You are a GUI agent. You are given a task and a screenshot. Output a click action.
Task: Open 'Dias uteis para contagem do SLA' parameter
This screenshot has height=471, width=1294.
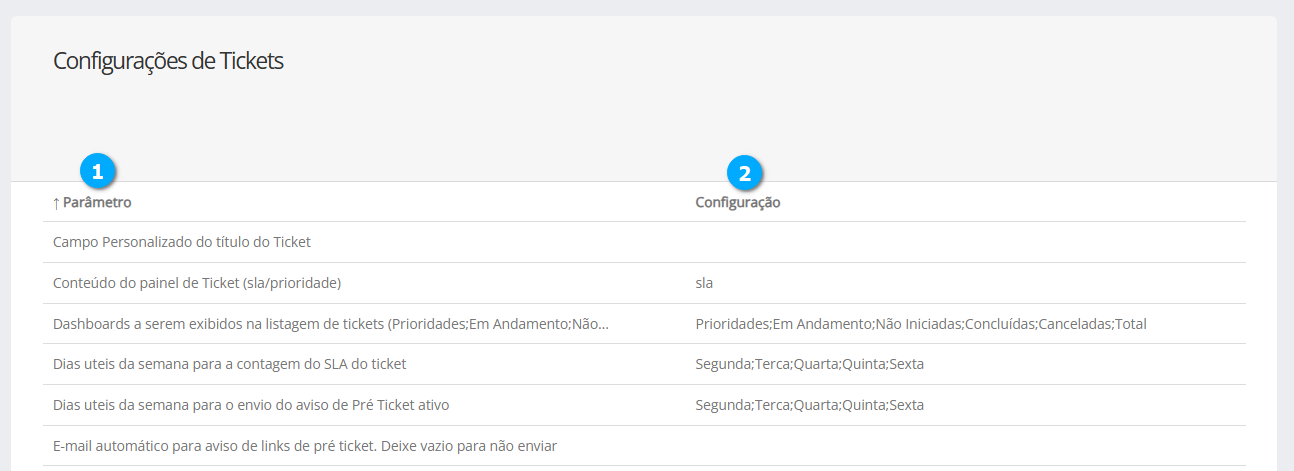tap(229, 364)
